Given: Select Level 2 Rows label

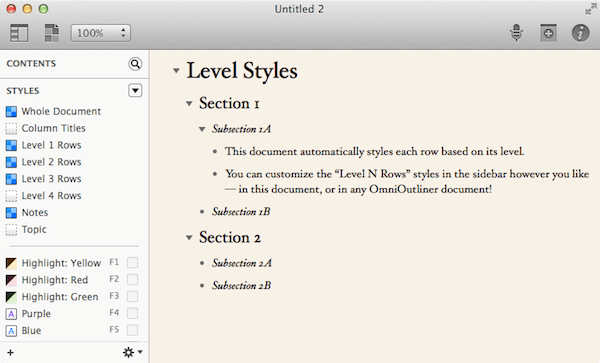Looking at the screenshot, I should (x=51, y=162).
